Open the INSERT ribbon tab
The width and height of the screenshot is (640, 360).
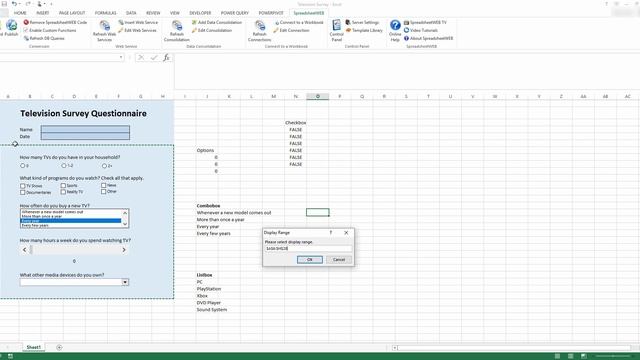(x=43, y=13)
